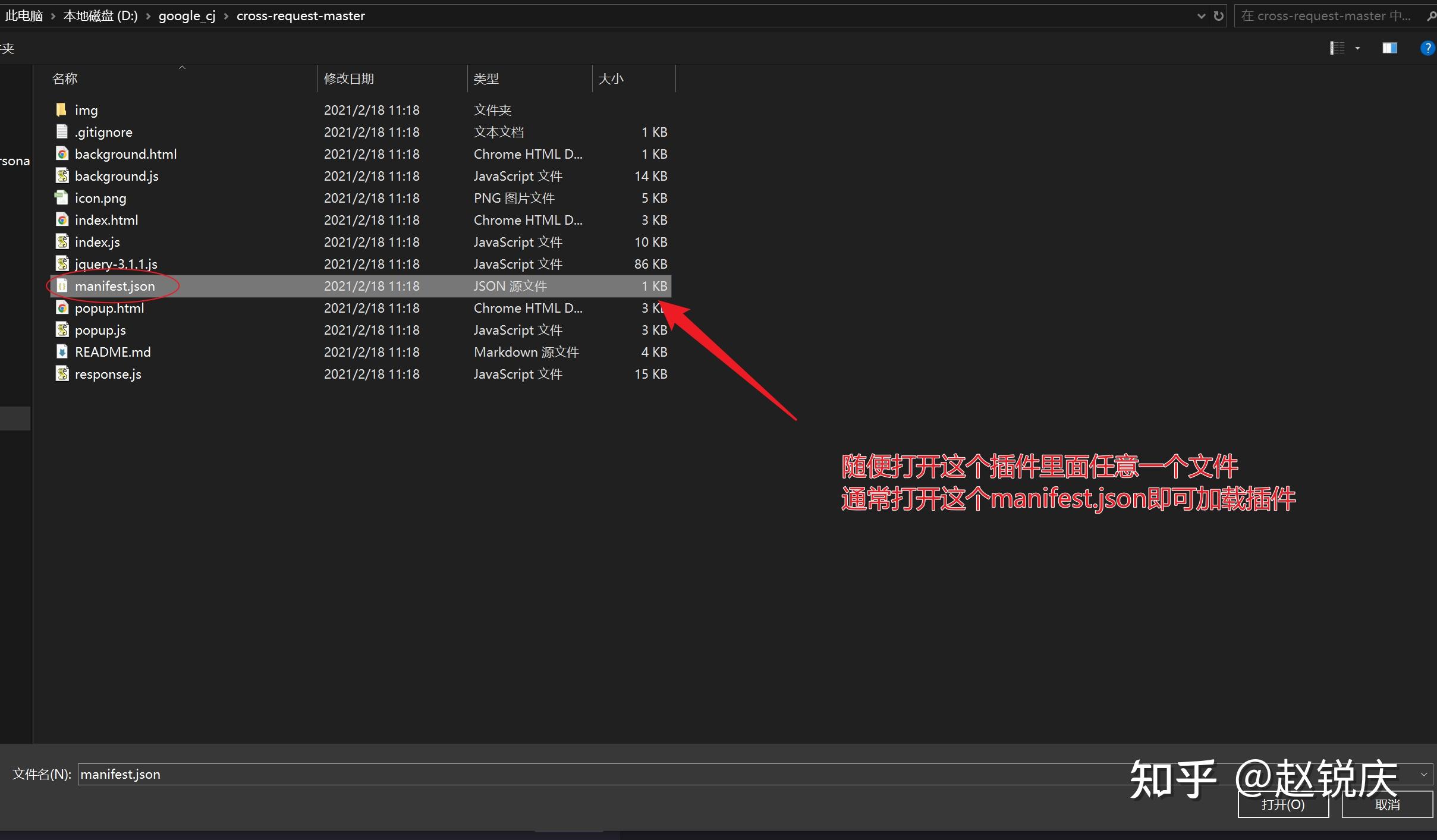The width and height of the screenshot is (1437, 840).
Task: Navigate to 本地磁盘 (D:) breadcrumb
Action: pos(100,16)
